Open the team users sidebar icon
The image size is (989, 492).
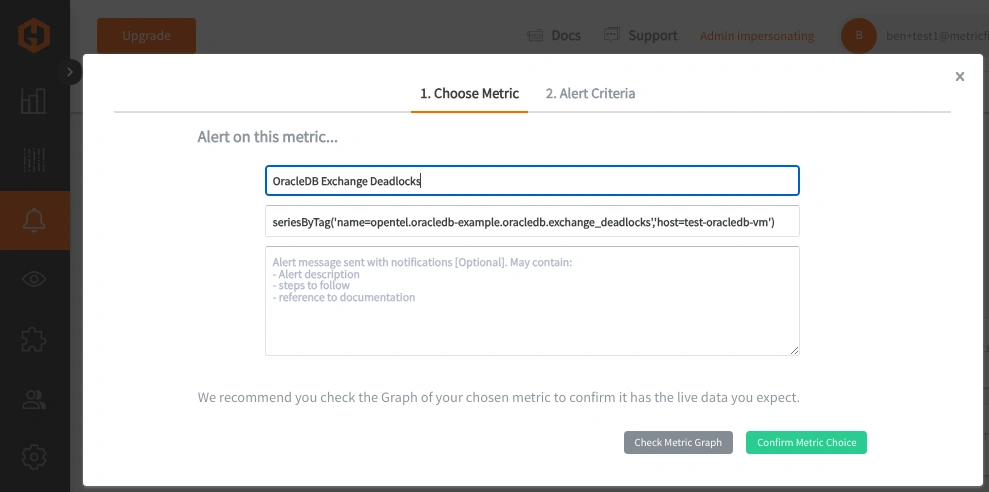tap(34, 400)
